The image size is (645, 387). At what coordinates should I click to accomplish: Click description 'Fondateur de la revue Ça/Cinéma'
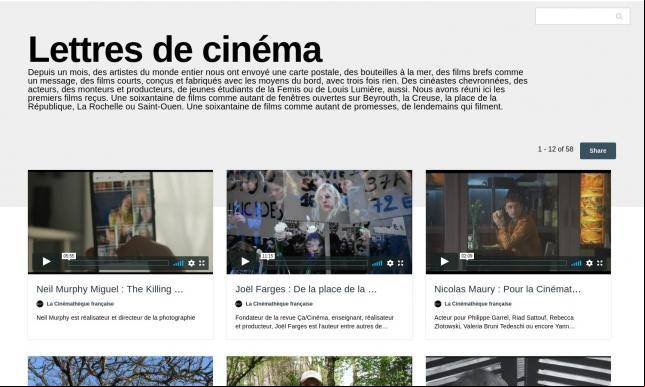click(315, 322)
